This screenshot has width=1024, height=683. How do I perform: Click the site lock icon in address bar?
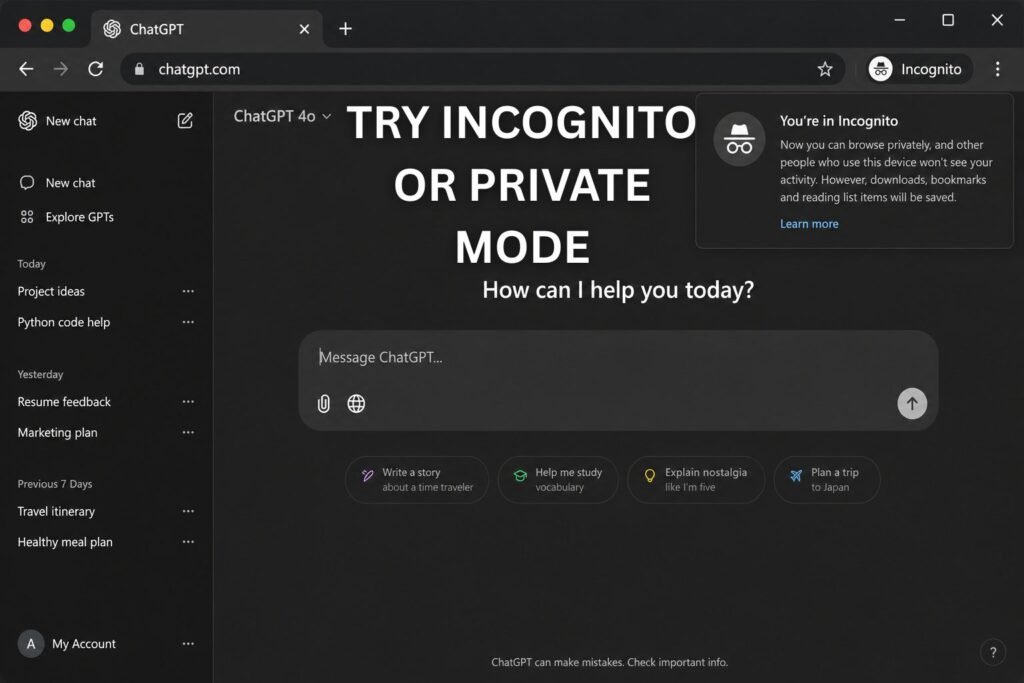(x=139, y=69)
